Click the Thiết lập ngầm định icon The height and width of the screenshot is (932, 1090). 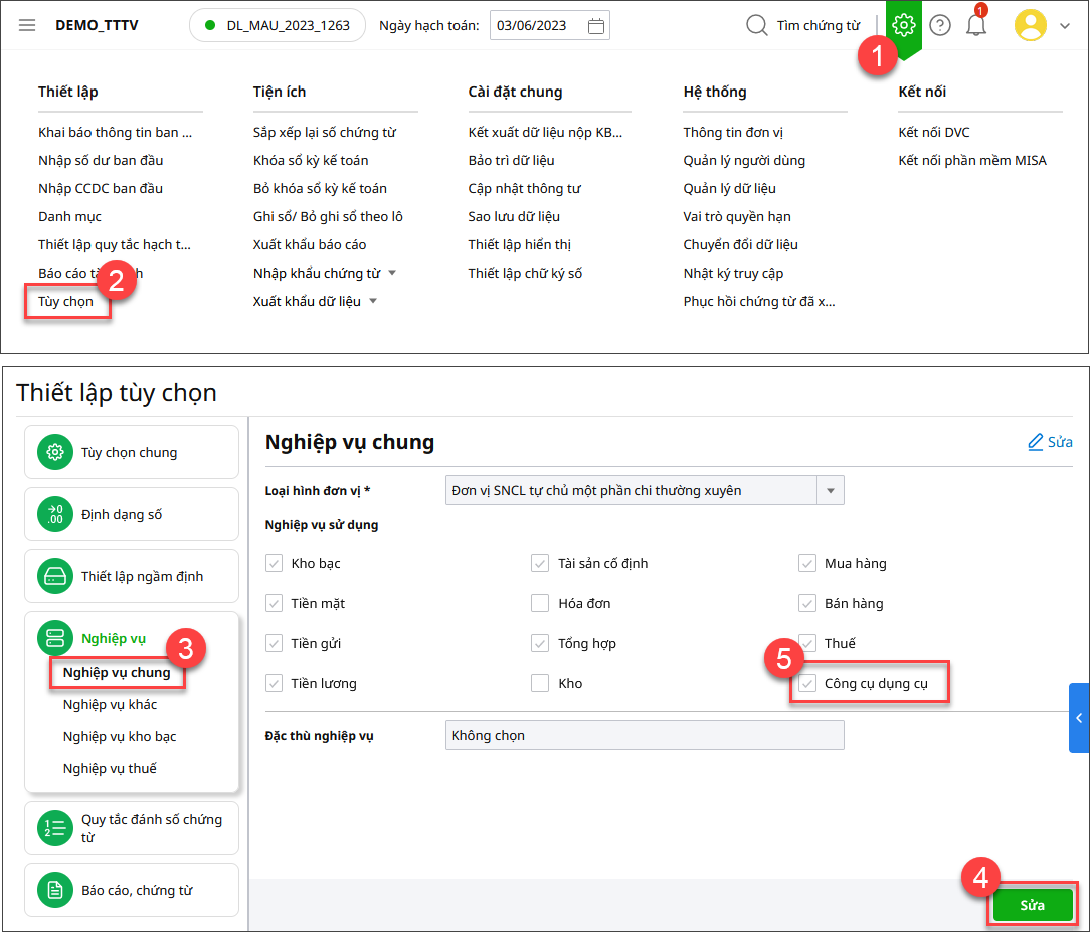55,576
